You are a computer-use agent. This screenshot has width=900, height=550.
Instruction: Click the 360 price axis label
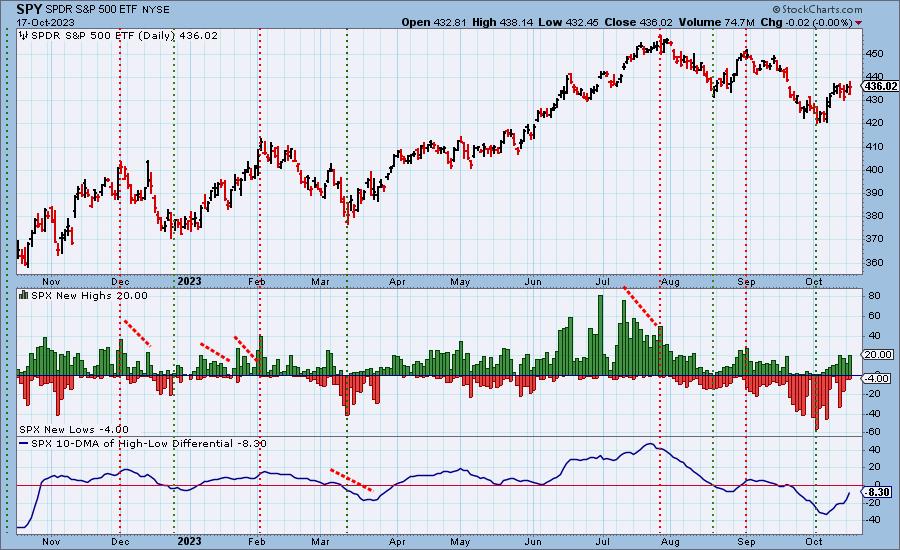coord(875,262)
